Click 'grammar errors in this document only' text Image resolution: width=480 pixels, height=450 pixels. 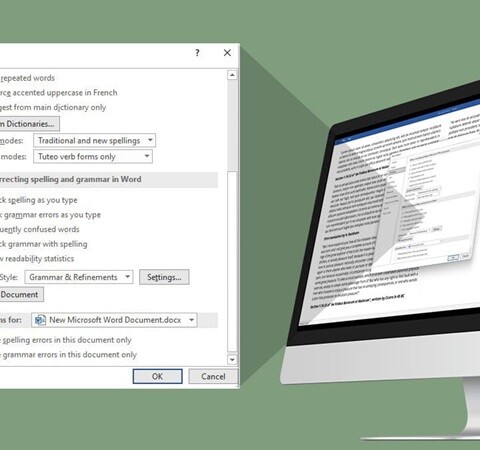click(x=70, y=355)
